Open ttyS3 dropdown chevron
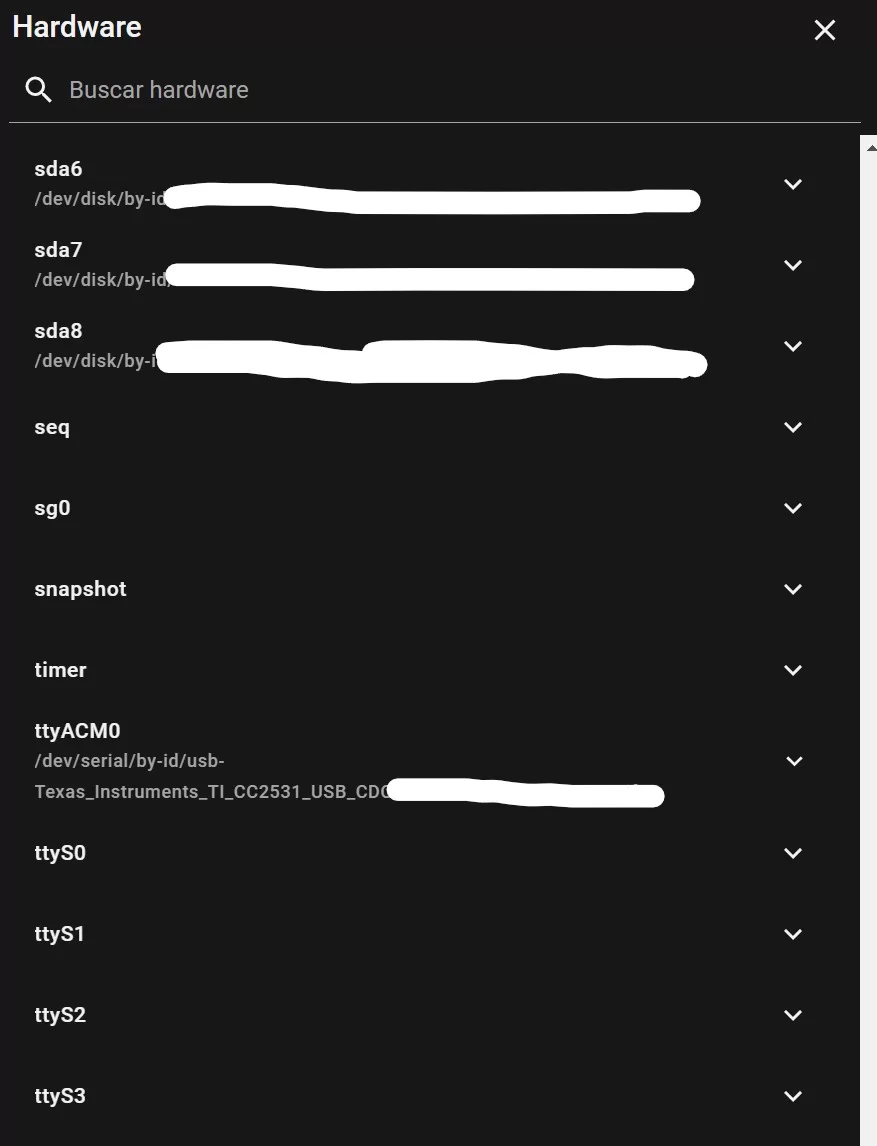The image size is (877, 1146). pyautogui.click(x=793, y=1096)
